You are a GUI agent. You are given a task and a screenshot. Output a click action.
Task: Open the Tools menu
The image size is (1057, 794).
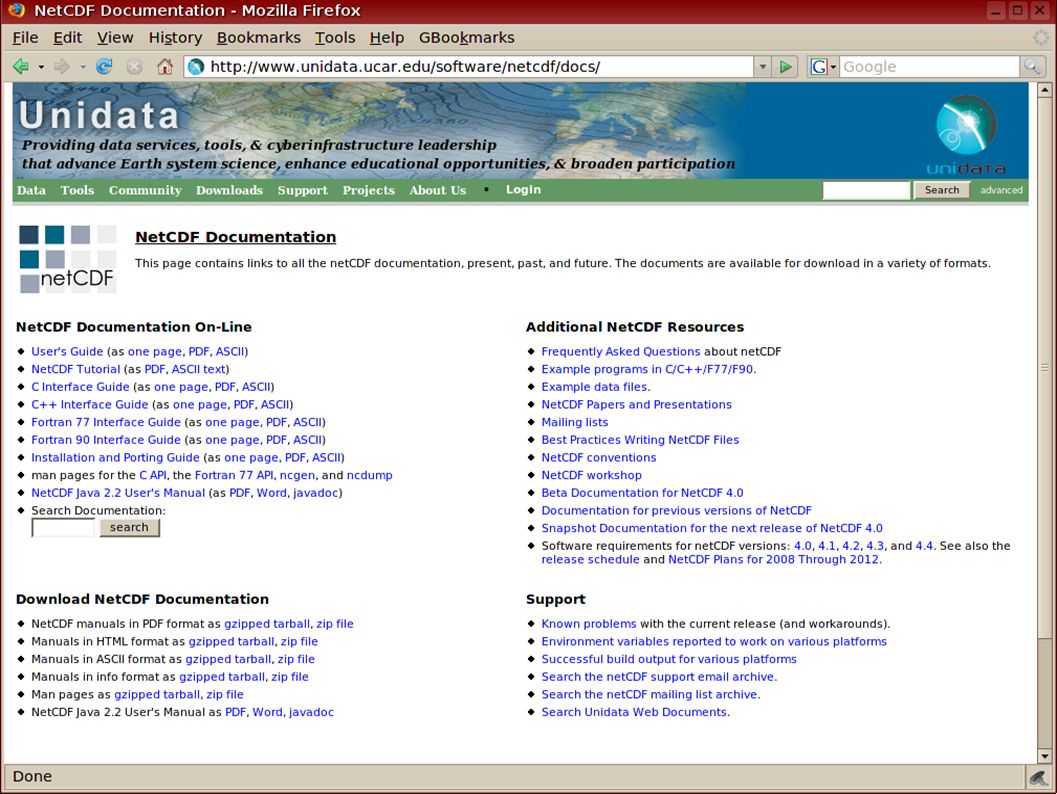point(335,38)
